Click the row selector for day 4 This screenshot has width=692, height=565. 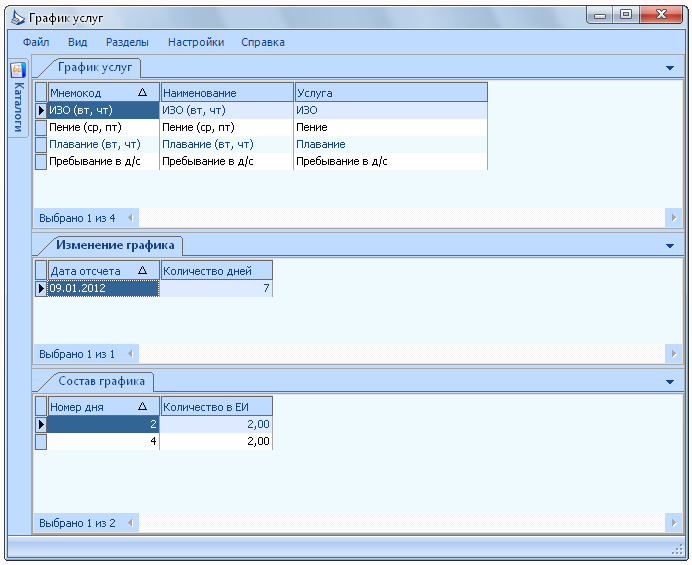[x=41, y=441]
